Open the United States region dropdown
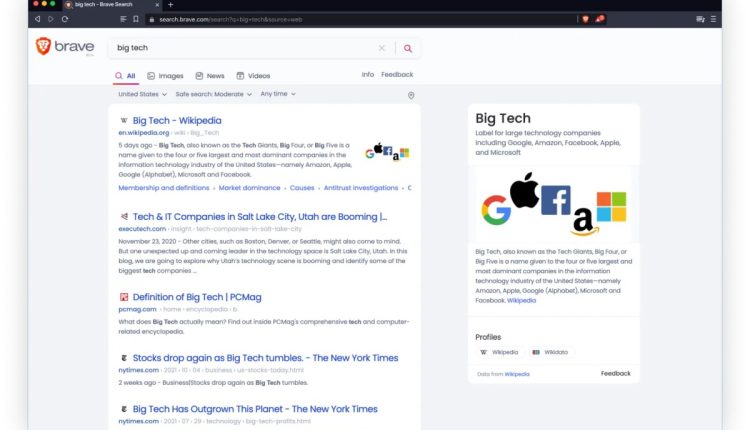 142,94
